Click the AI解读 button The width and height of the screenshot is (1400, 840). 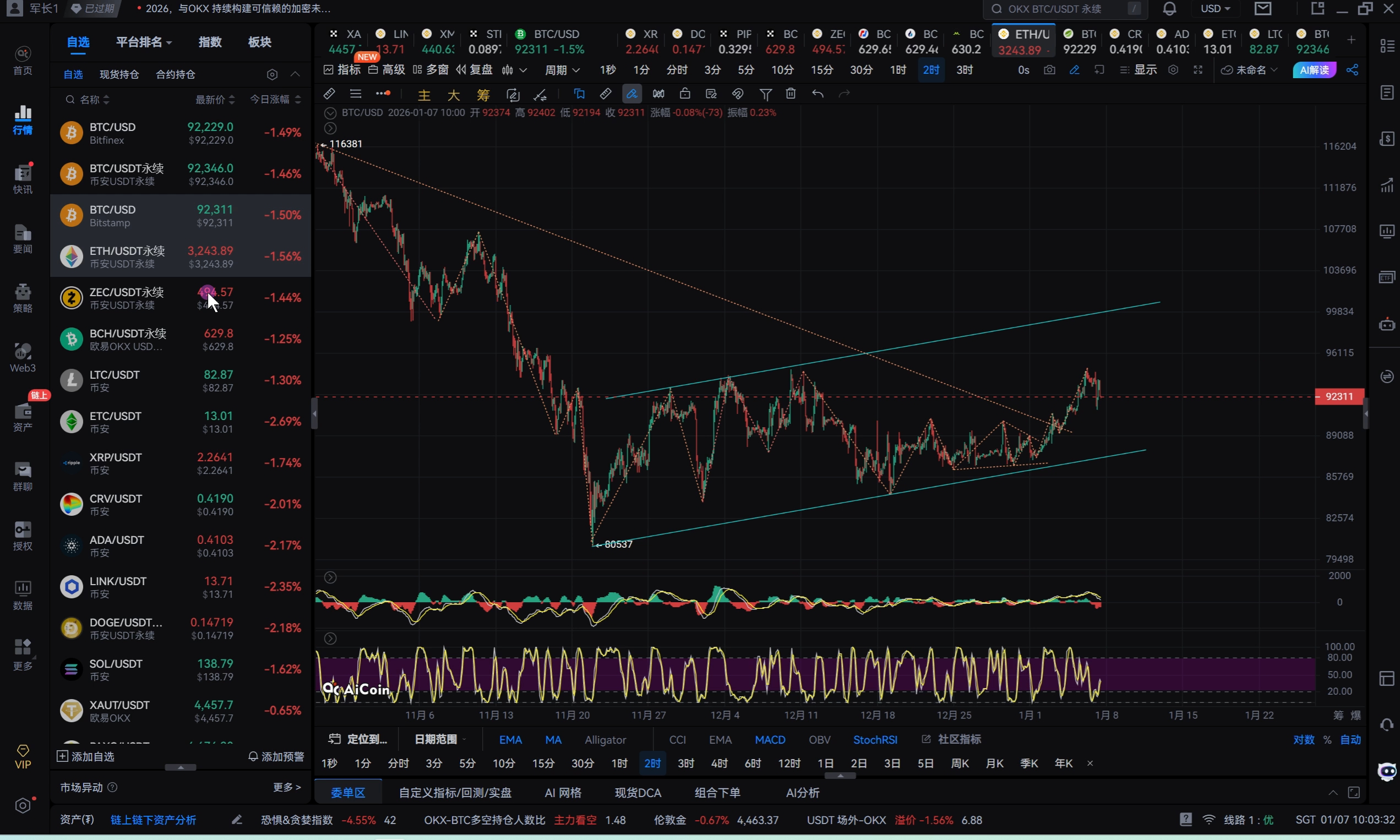[1314, 70]
